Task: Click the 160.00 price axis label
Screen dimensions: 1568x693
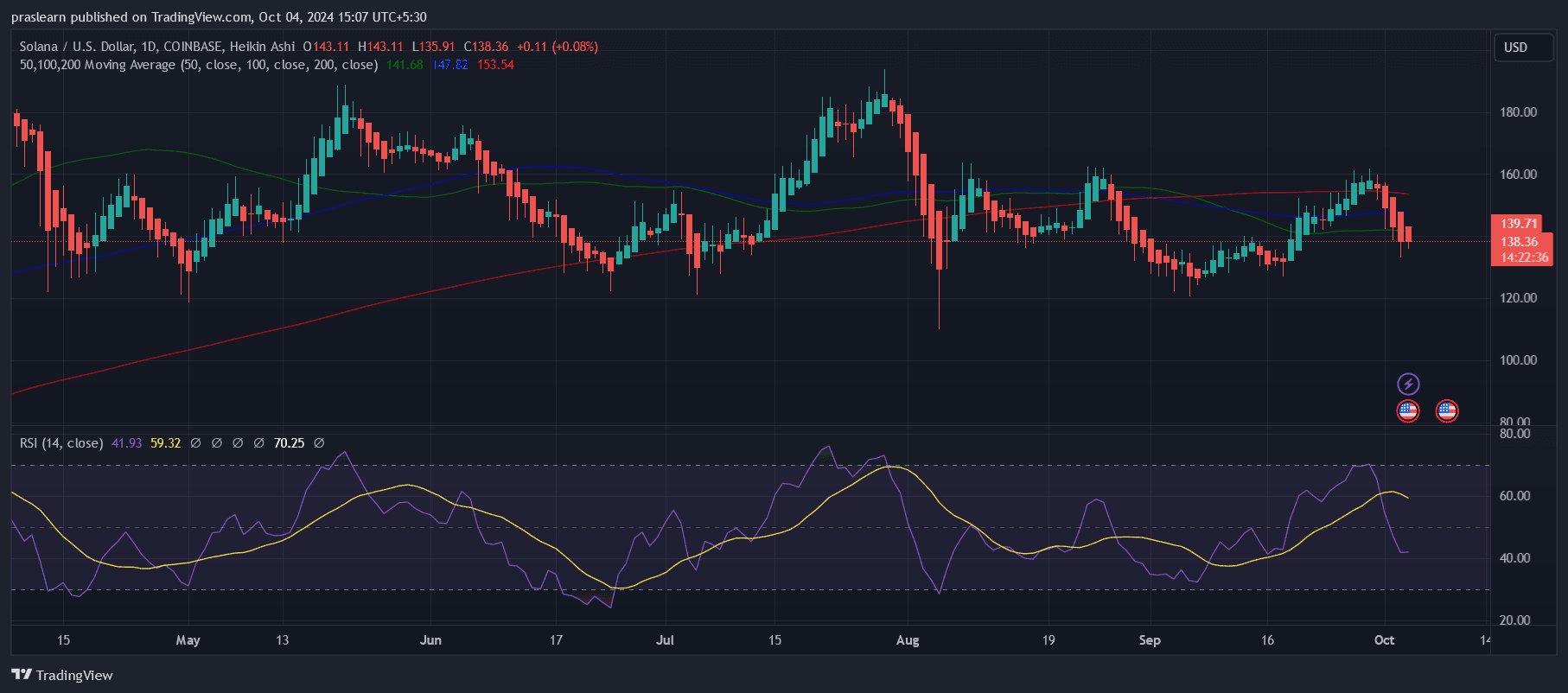Action: pos(1519,175)
